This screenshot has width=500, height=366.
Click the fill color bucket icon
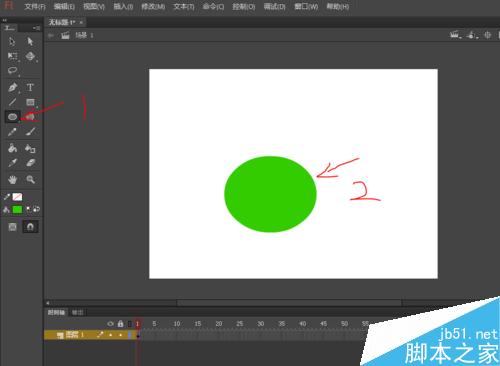[x=6, y=209]
